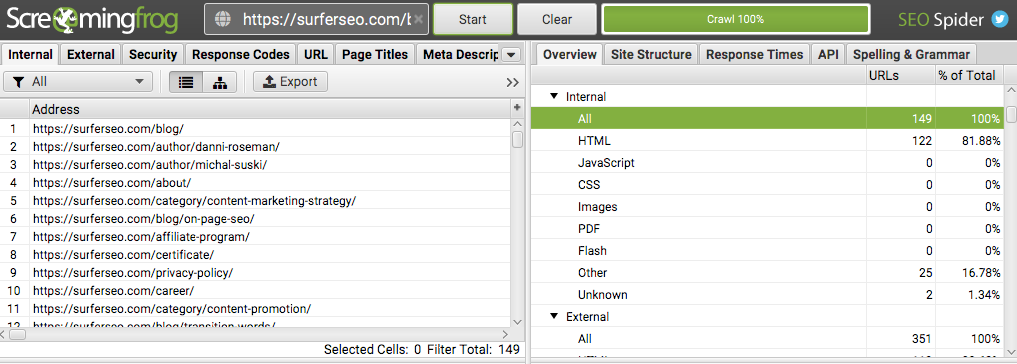This screenshot has height=364, width=1017.
Task: Switch to tree view icon
Action: click(x=220, y=82)
